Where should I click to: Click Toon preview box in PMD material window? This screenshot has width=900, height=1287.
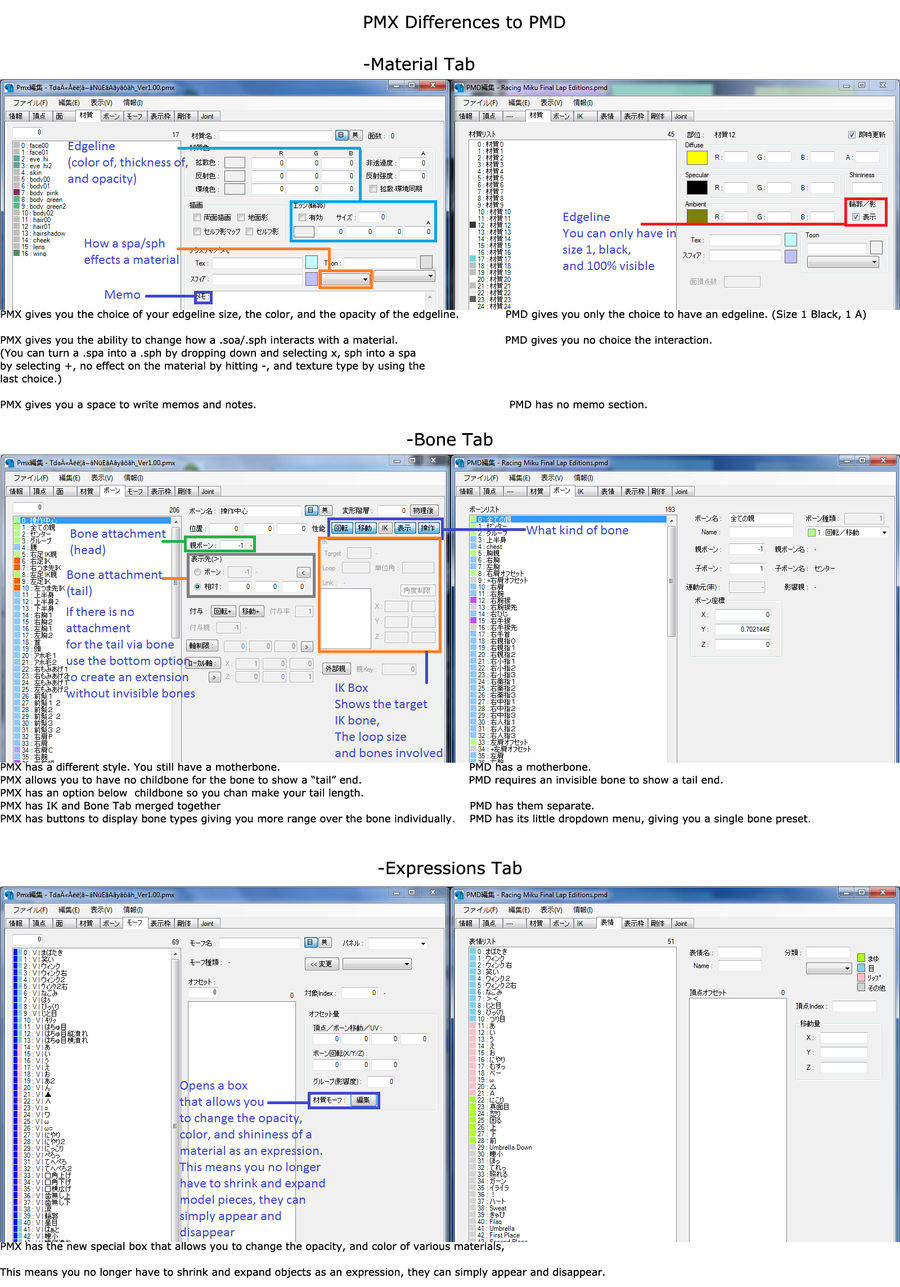point(877,246)
